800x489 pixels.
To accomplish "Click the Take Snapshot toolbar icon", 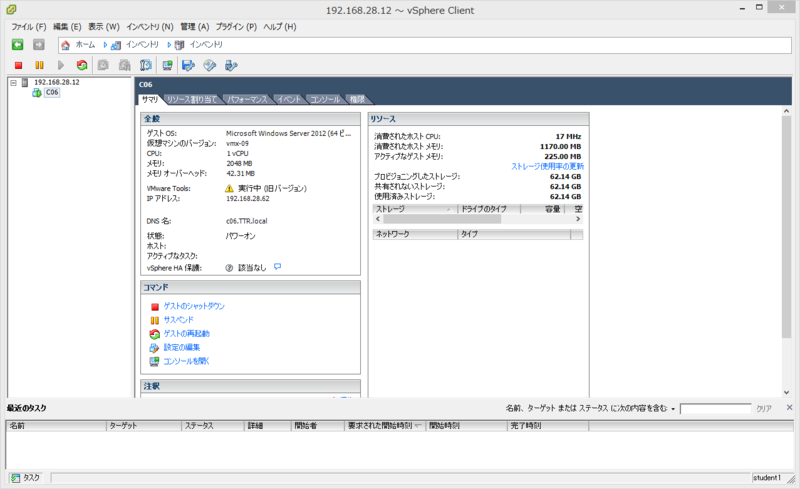I will tap(103, 65).
